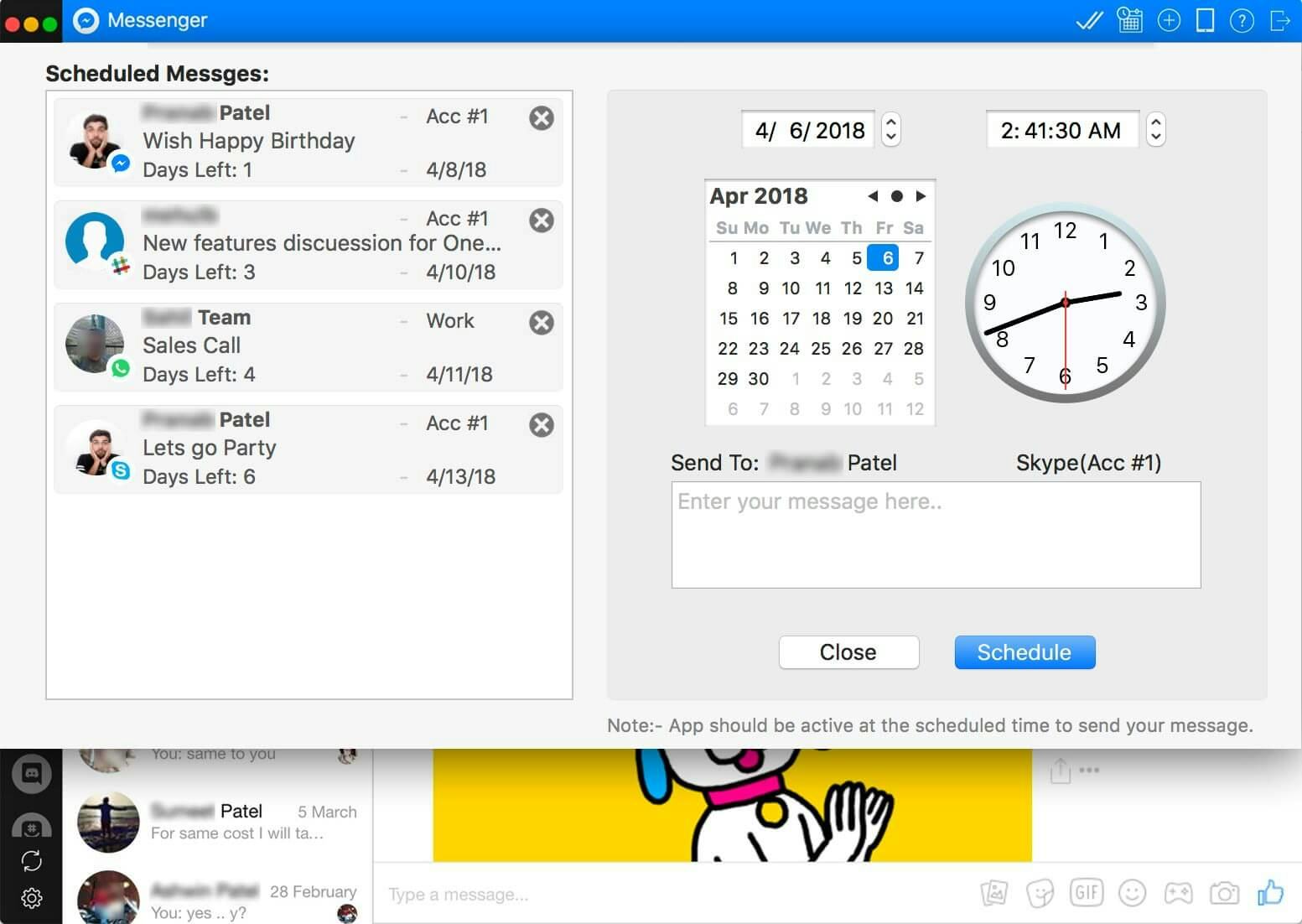Open the message scheduler from the toolbar
The height and width of the screenshot is (924, 1302).
click(1129, 19)
